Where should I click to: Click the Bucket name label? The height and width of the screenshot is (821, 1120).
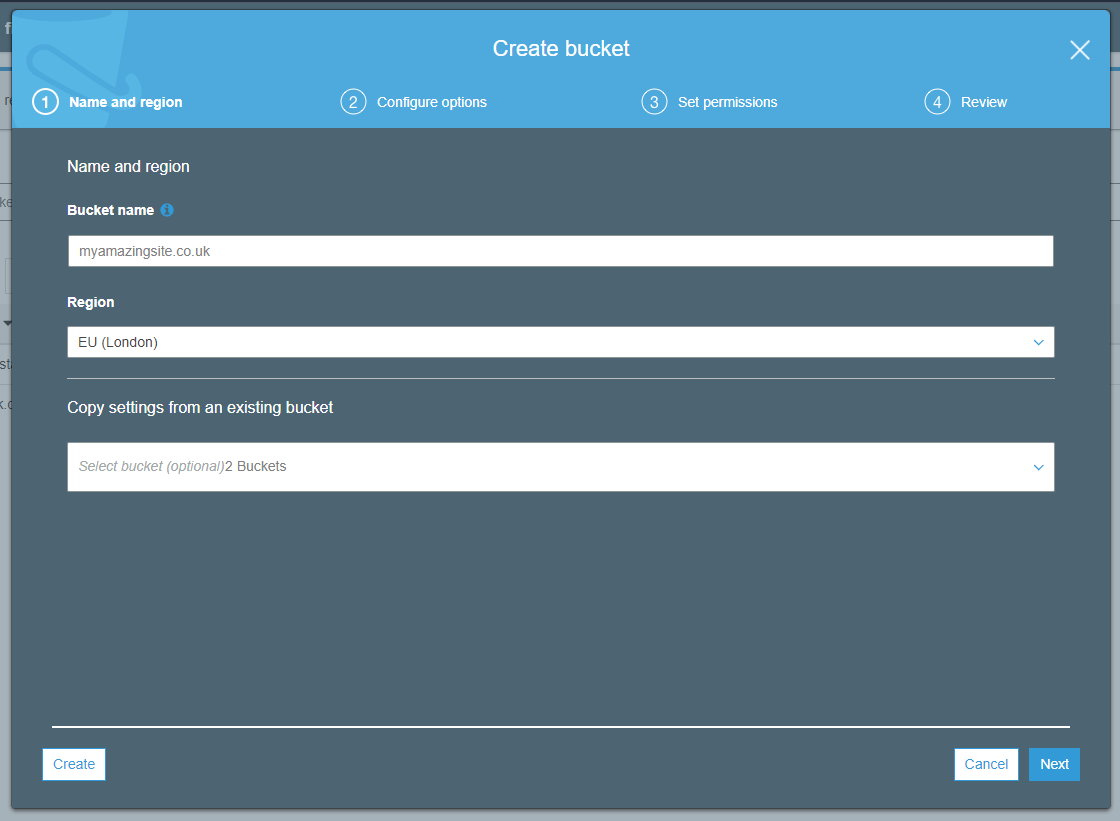[111, 210]
